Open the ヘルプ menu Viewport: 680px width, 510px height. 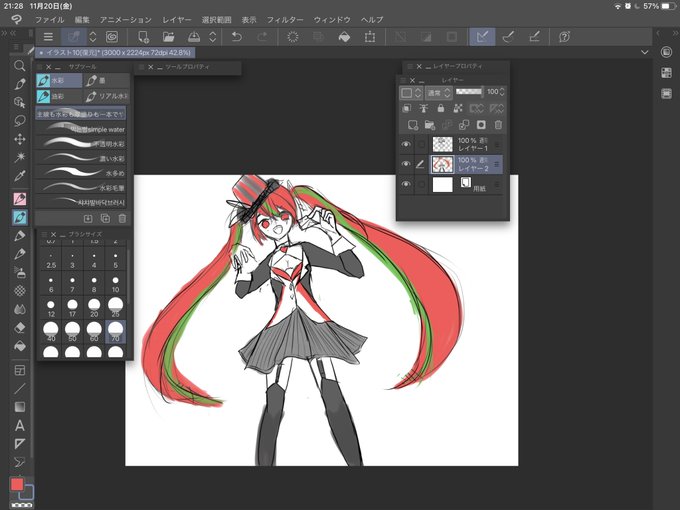(x=372, y=20)
